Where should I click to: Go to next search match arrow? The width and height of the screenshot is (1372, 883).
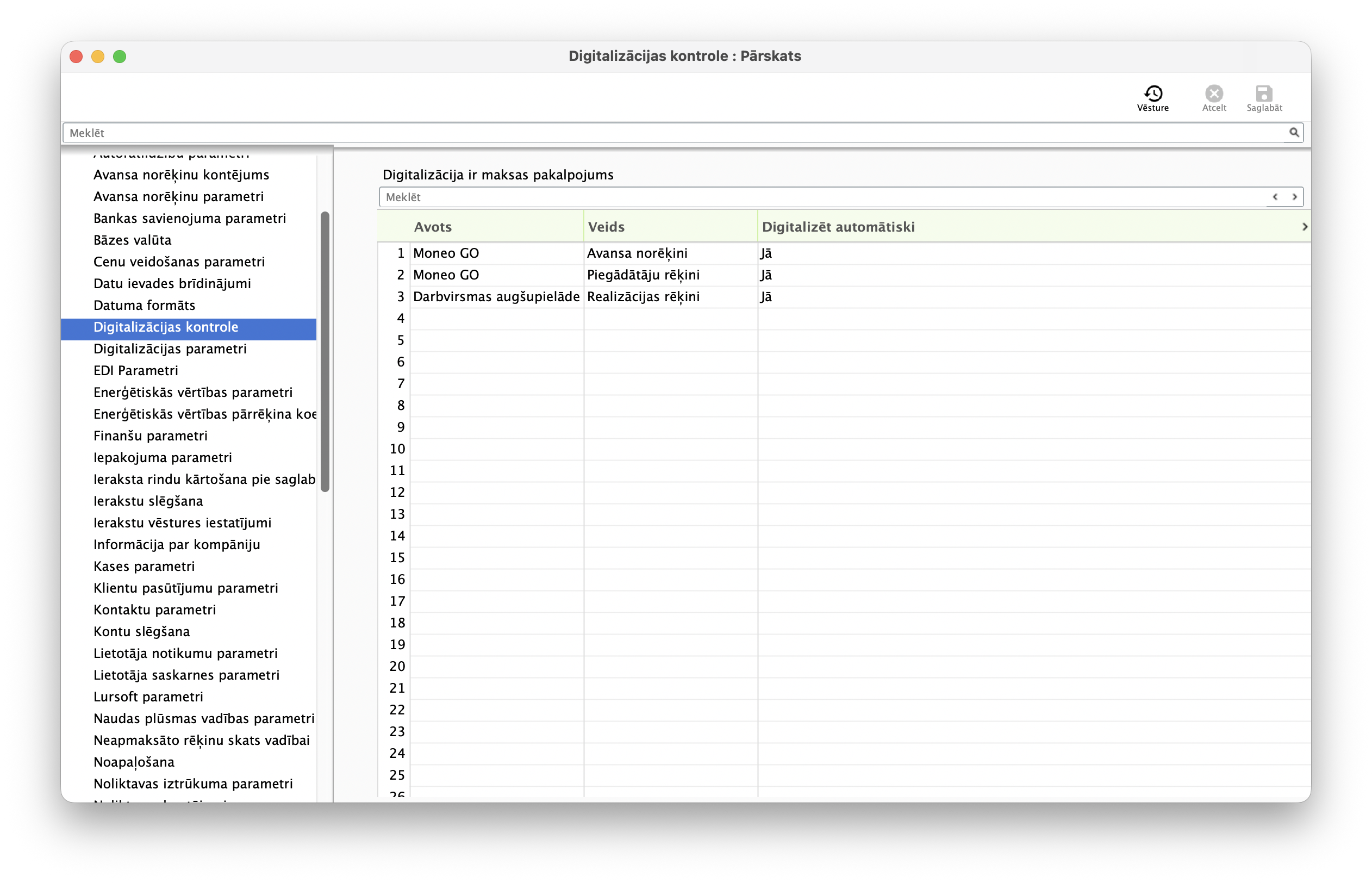click(x=1294, y=197)
